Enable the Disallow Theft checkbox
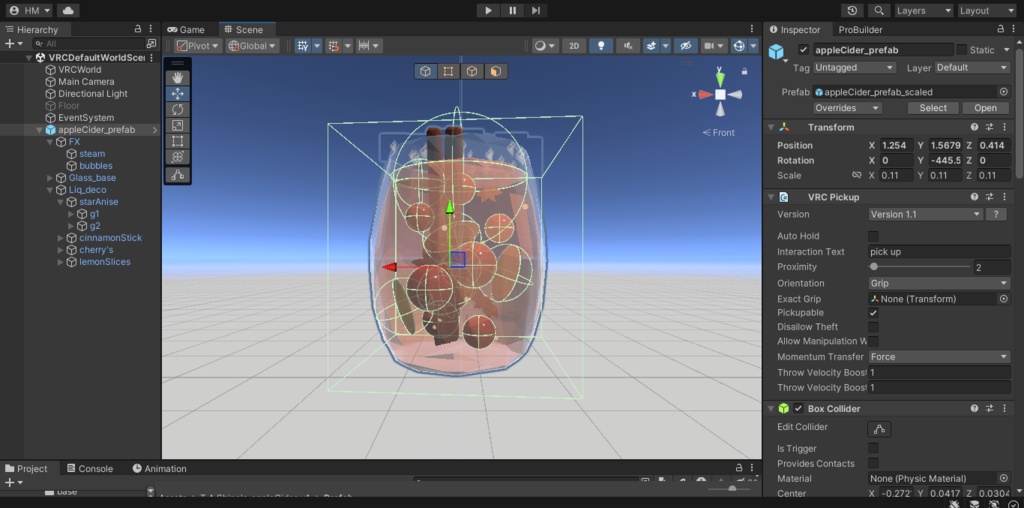The image size is (1024, 508). (x=873, y=326)
